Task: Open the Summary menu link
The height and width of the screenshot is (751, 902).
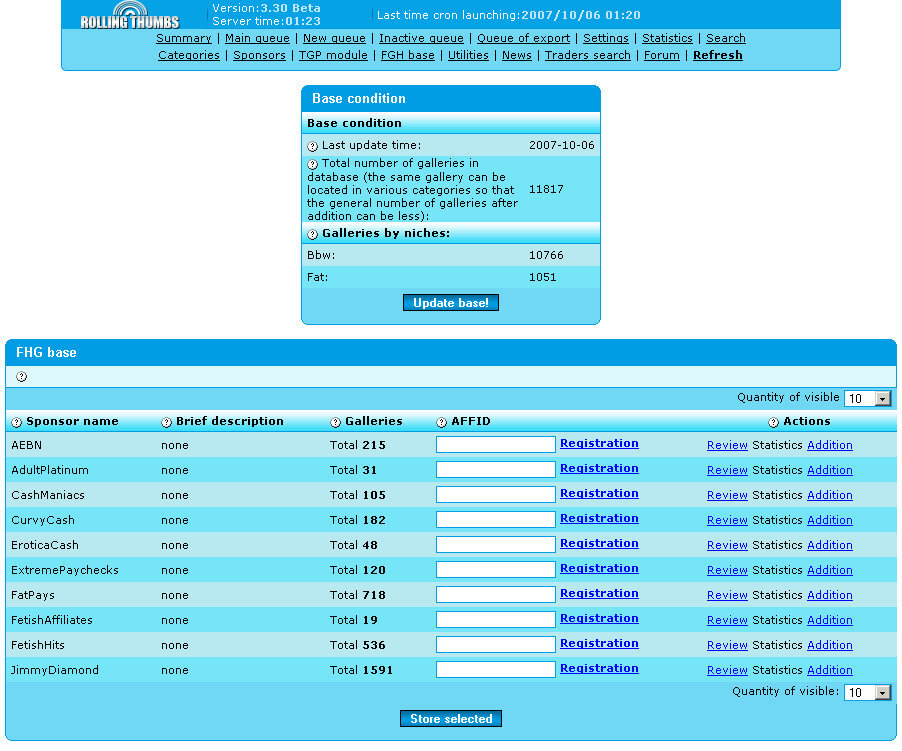Action: 184,39
